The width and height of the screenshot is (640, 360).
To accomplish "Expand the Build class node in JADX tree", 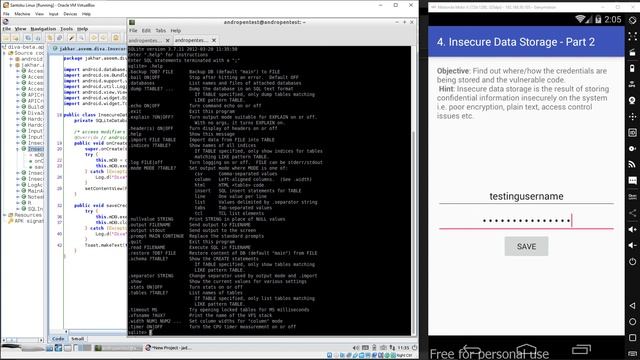I will [x=18, y=107].
